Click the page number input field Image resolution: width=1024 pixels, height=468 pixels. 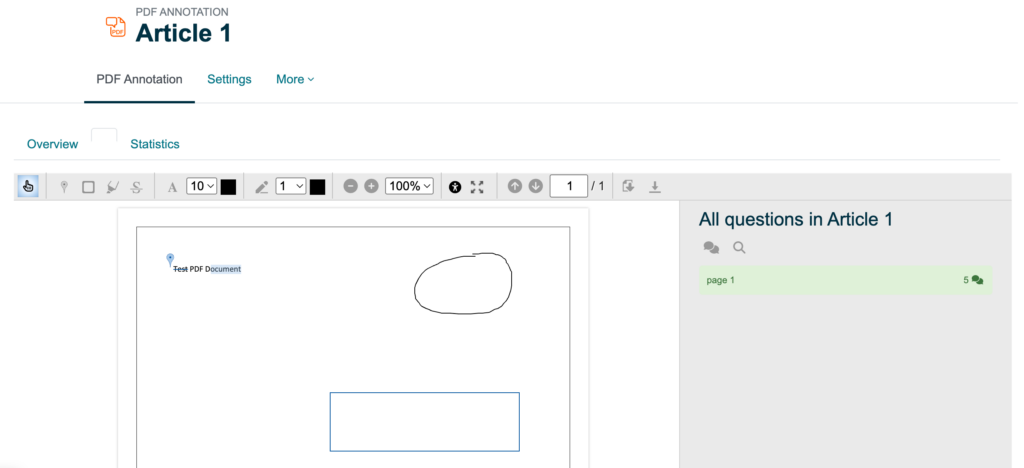pyautogui.click(x=568, y=186)
